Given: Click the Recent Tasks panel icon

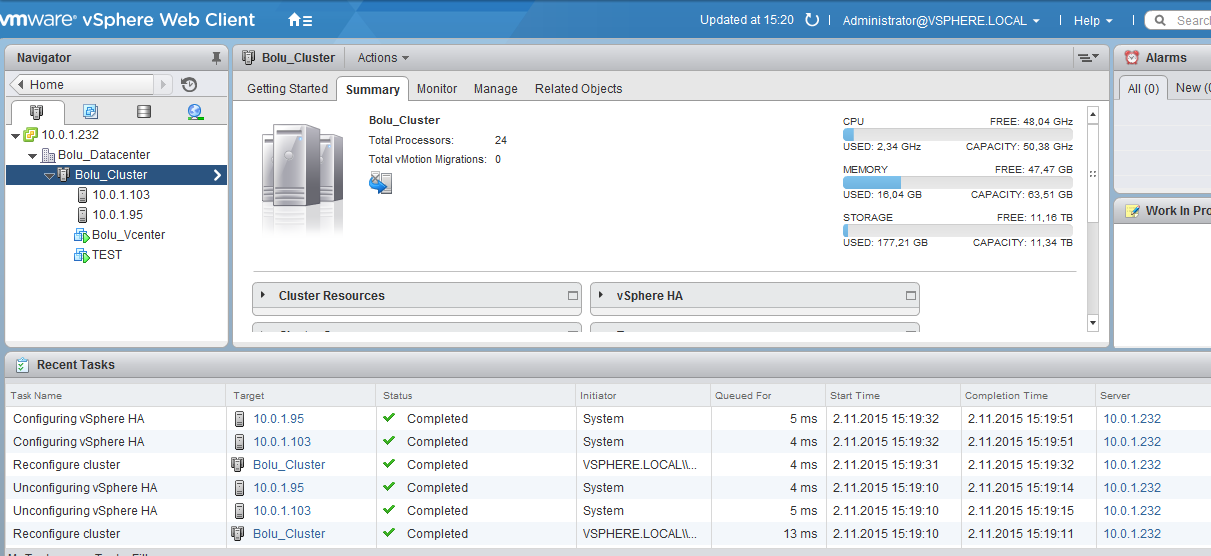Looking at the screenshot, I should [22, 365].
